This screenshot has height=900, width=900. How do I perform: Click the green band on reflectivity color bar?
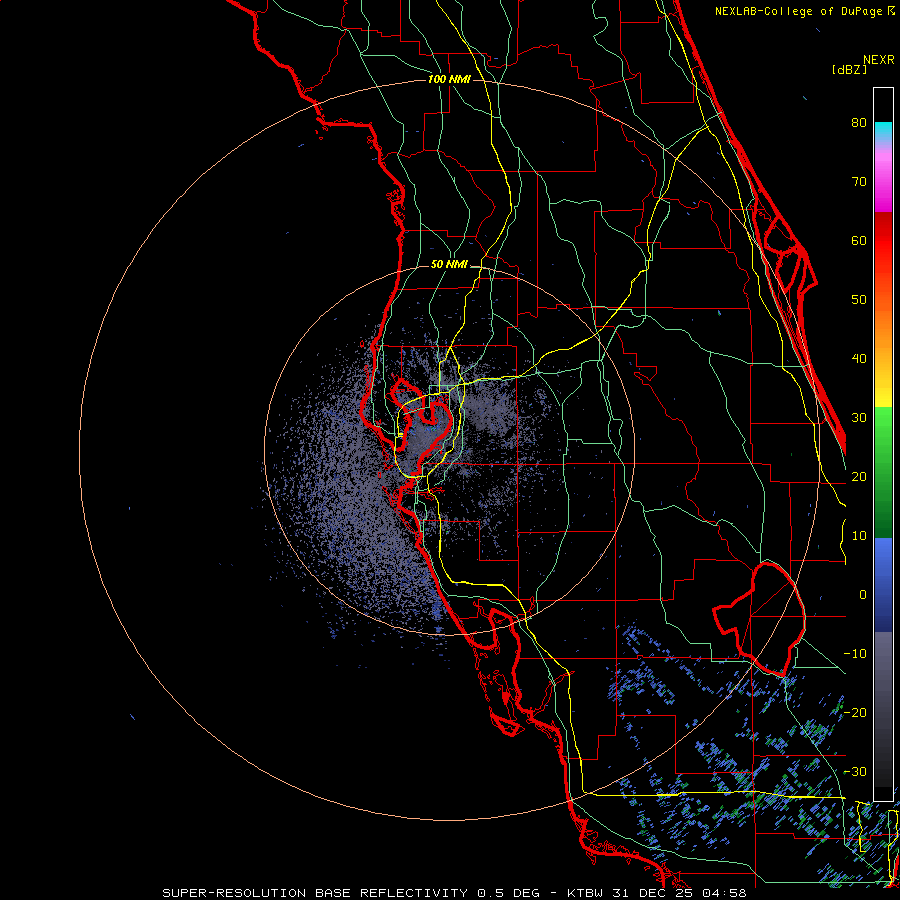coord(883,472)
